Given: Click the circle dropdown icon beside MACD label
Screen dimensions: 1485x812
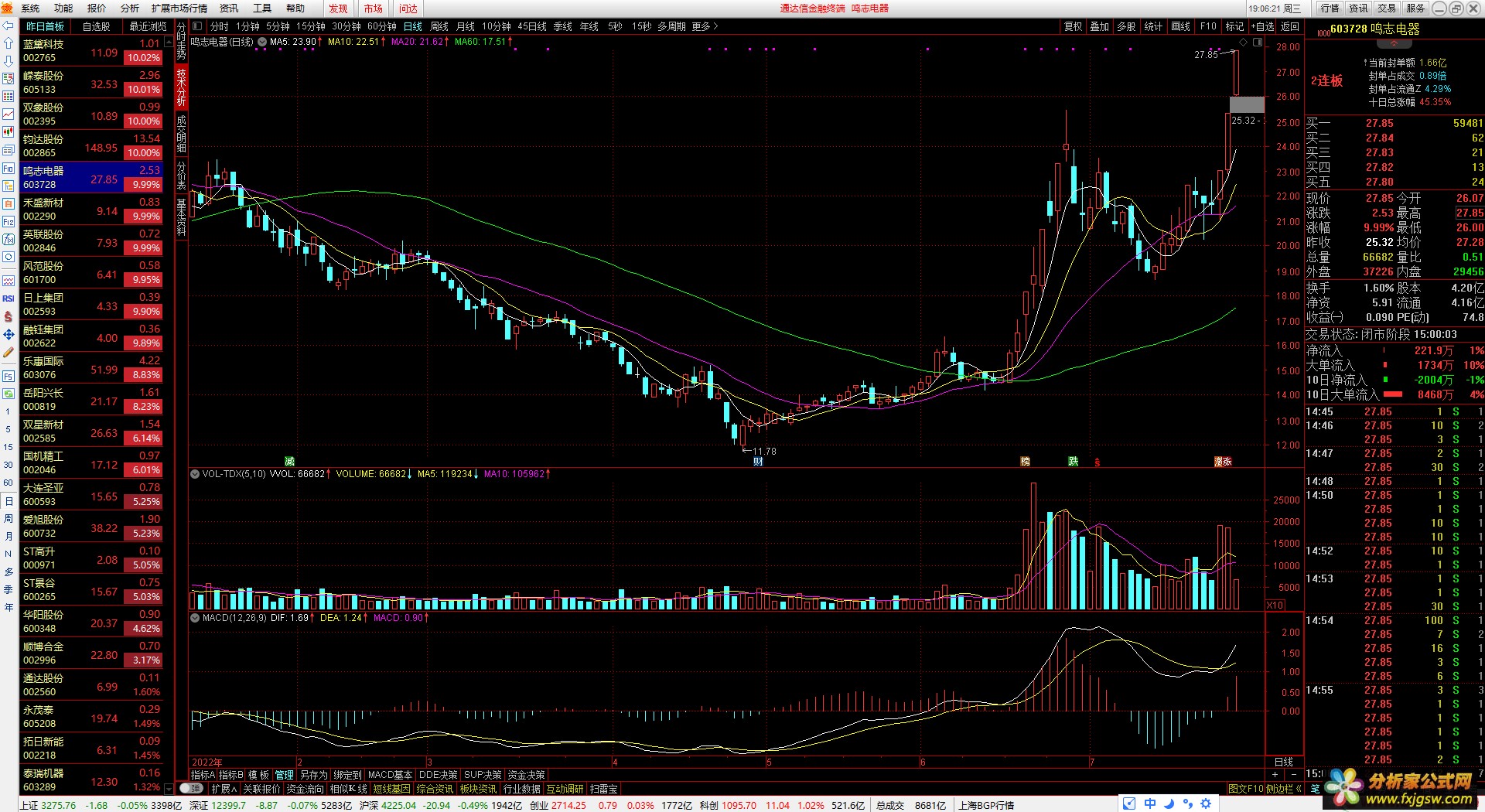Looking at the screenshot, I should point(195,618).
